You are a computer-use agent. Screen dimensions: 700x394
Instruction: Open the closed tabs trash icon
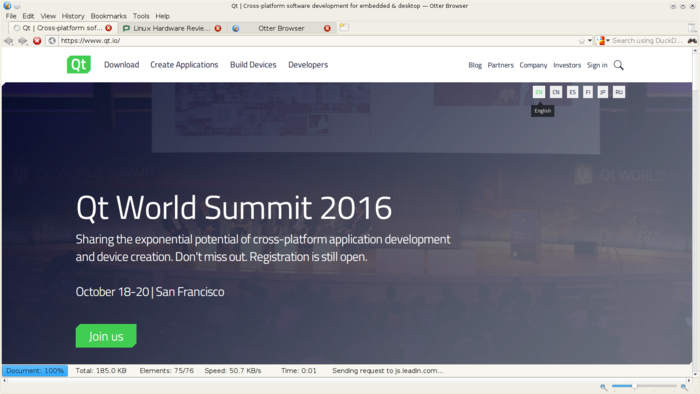pos(692,28)
